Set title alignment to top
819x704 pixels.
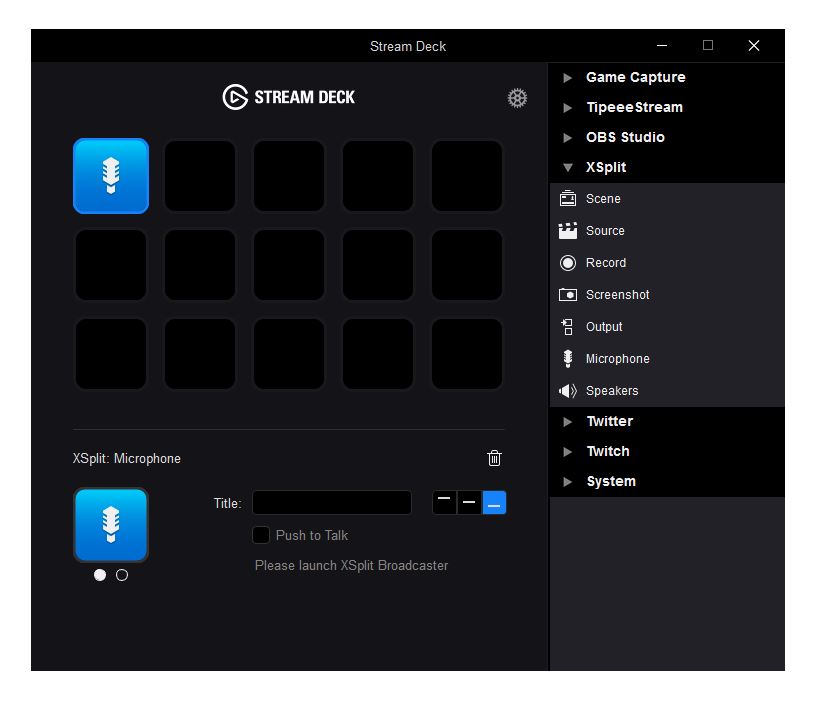point(444,502)
